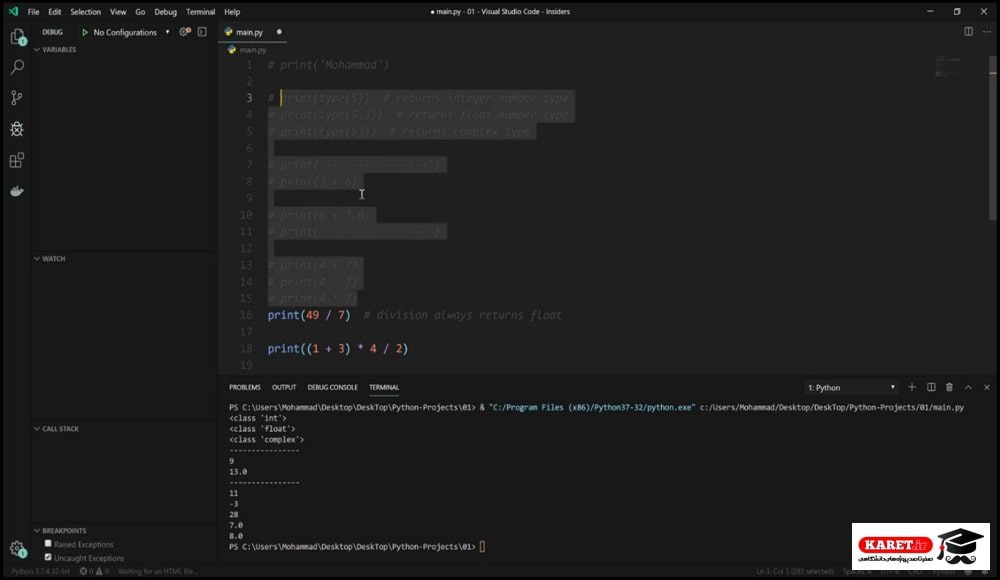
Task: Click line number 18 in gutter
Action: coord(246,348)
